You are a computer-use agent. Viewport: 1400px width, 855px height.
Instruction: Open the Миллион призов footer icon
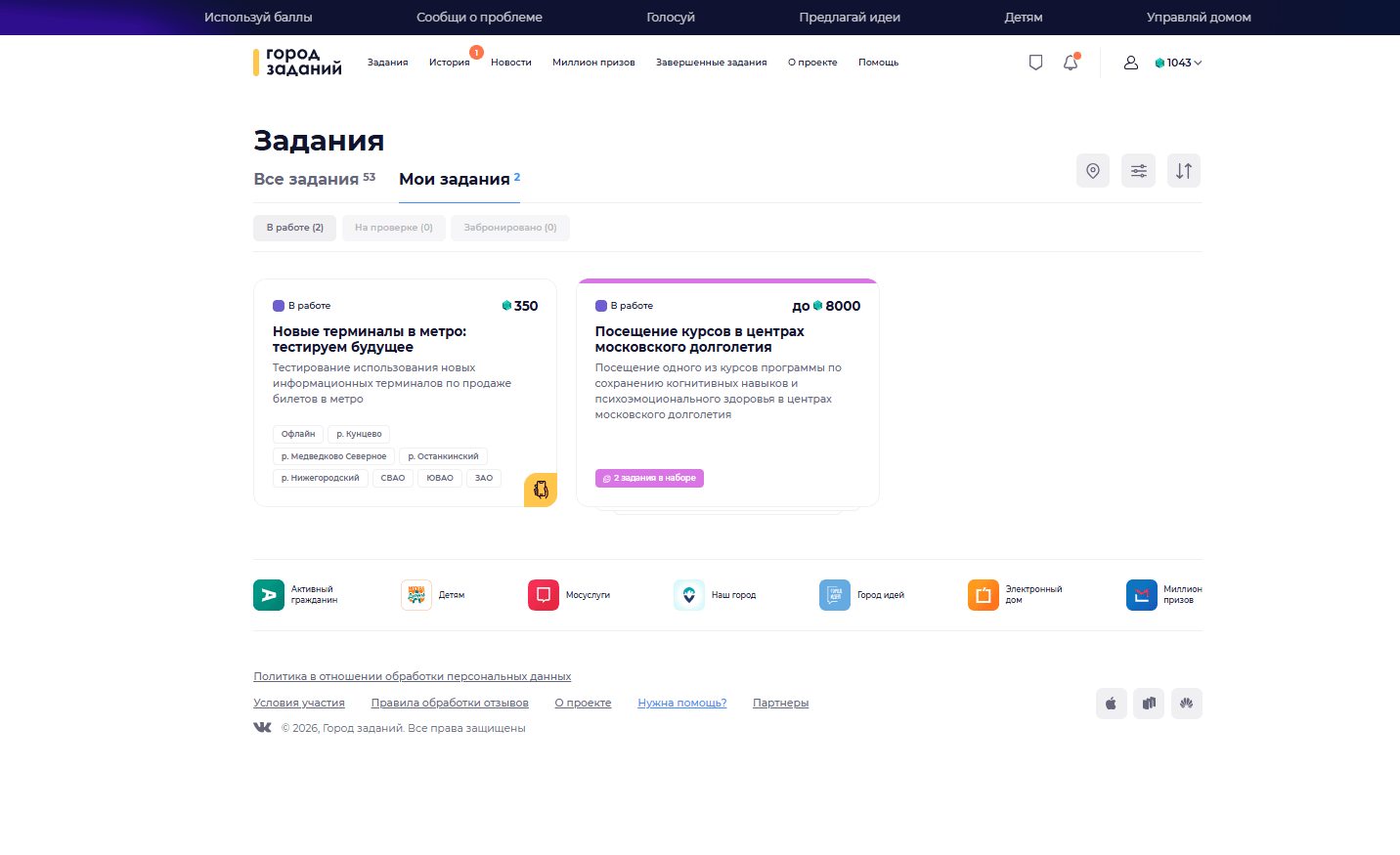1142,595
